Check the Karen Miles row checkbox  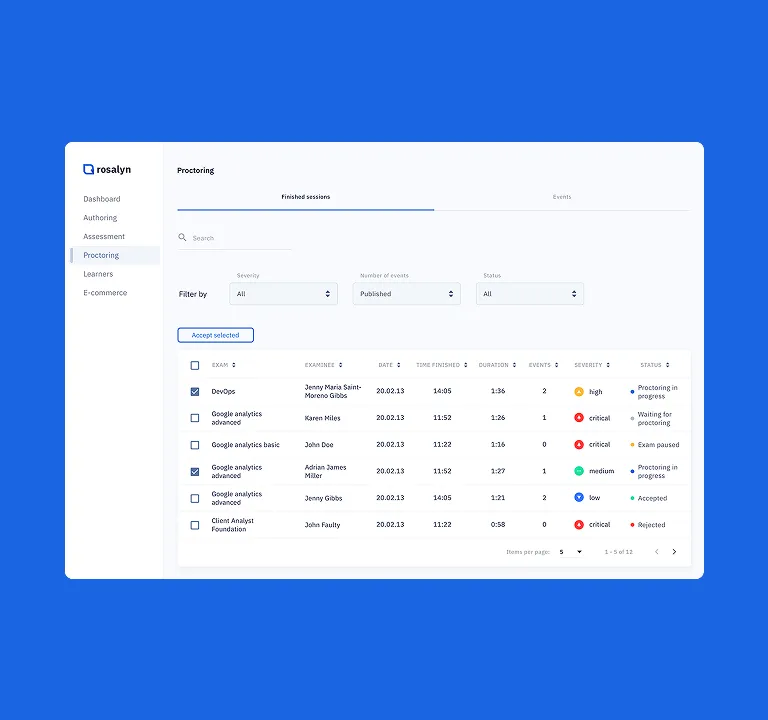coord(195,418)
